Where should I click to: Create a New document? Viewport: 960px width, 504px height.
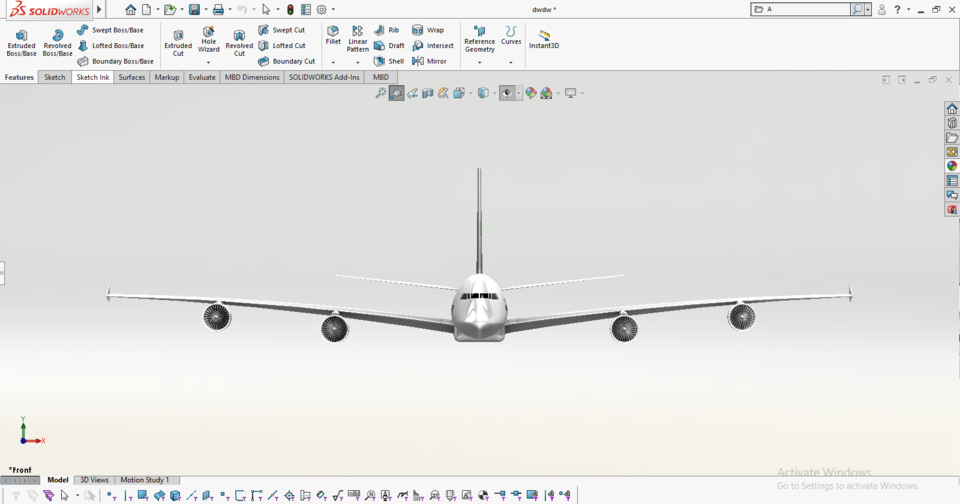tap(146, 10)
